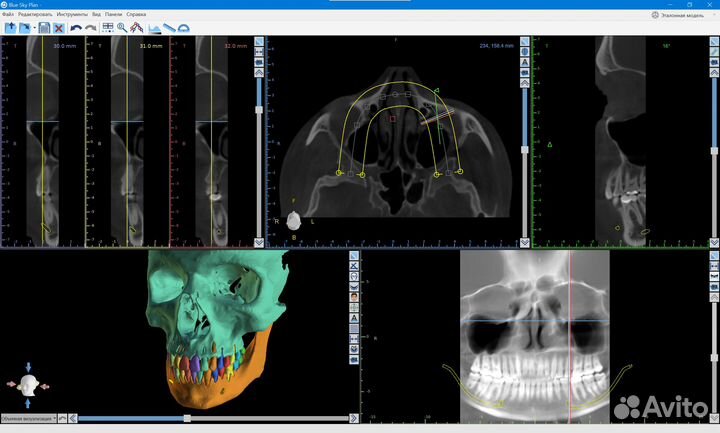Viewport: 720px width, 433px height.
Task: Select the ruler distance measurement tool
Action: coord(169,28)
